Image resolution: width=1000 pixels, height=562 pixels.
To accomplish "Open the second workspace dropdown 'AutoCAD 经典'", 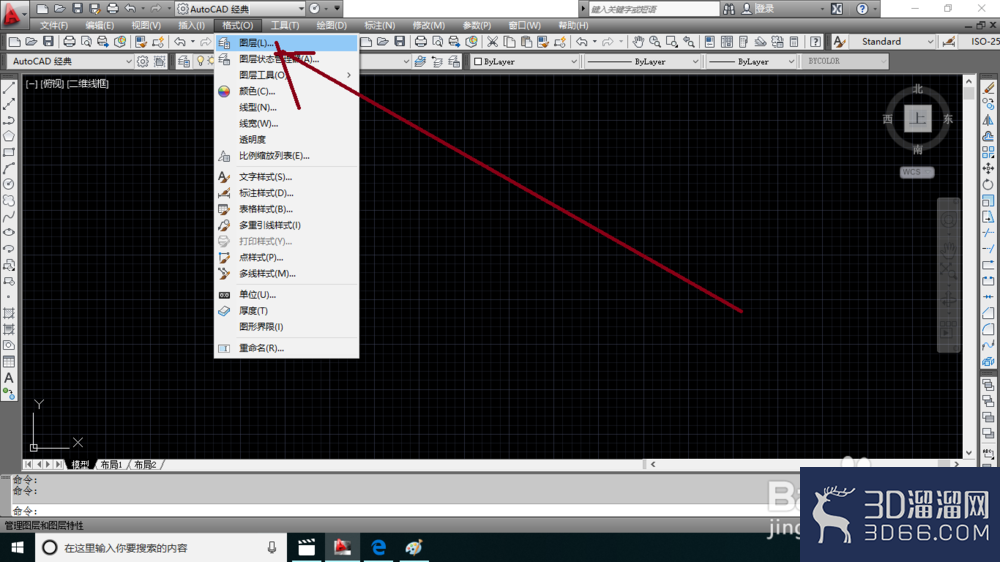I will tap(71, 62).
